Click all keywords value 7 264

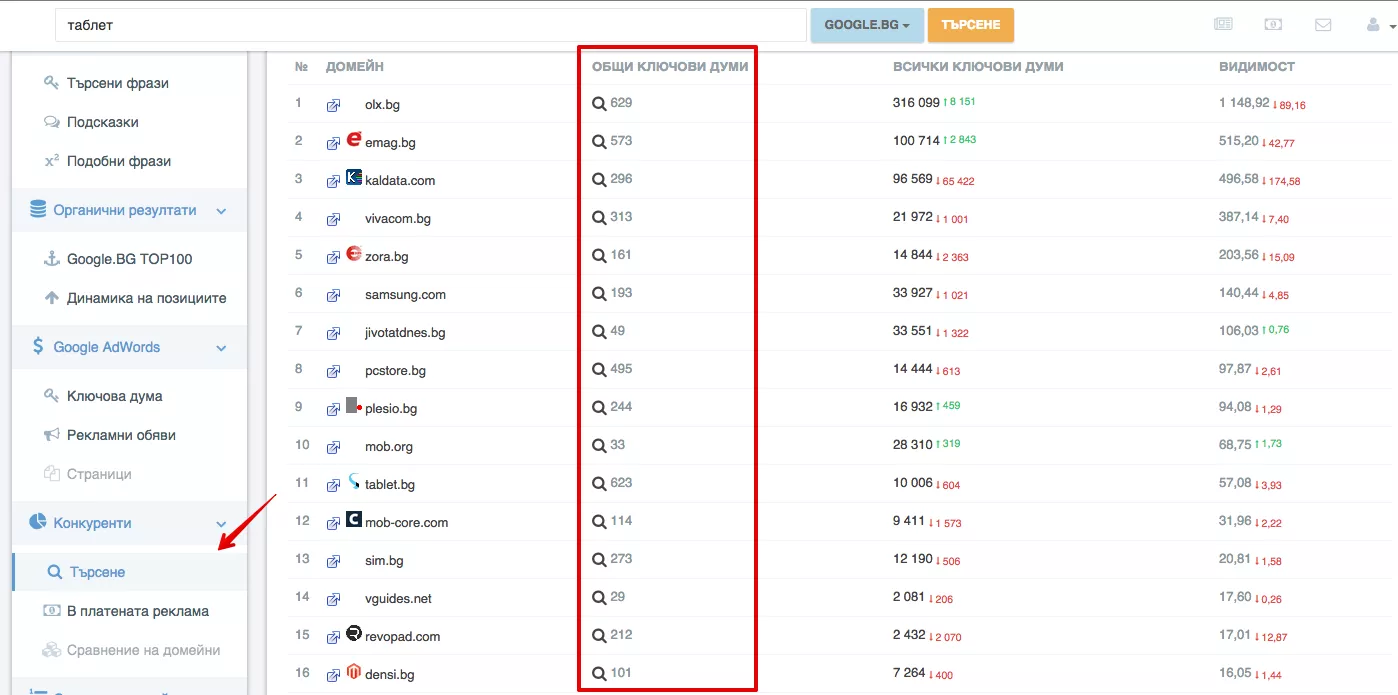point(909,673)
